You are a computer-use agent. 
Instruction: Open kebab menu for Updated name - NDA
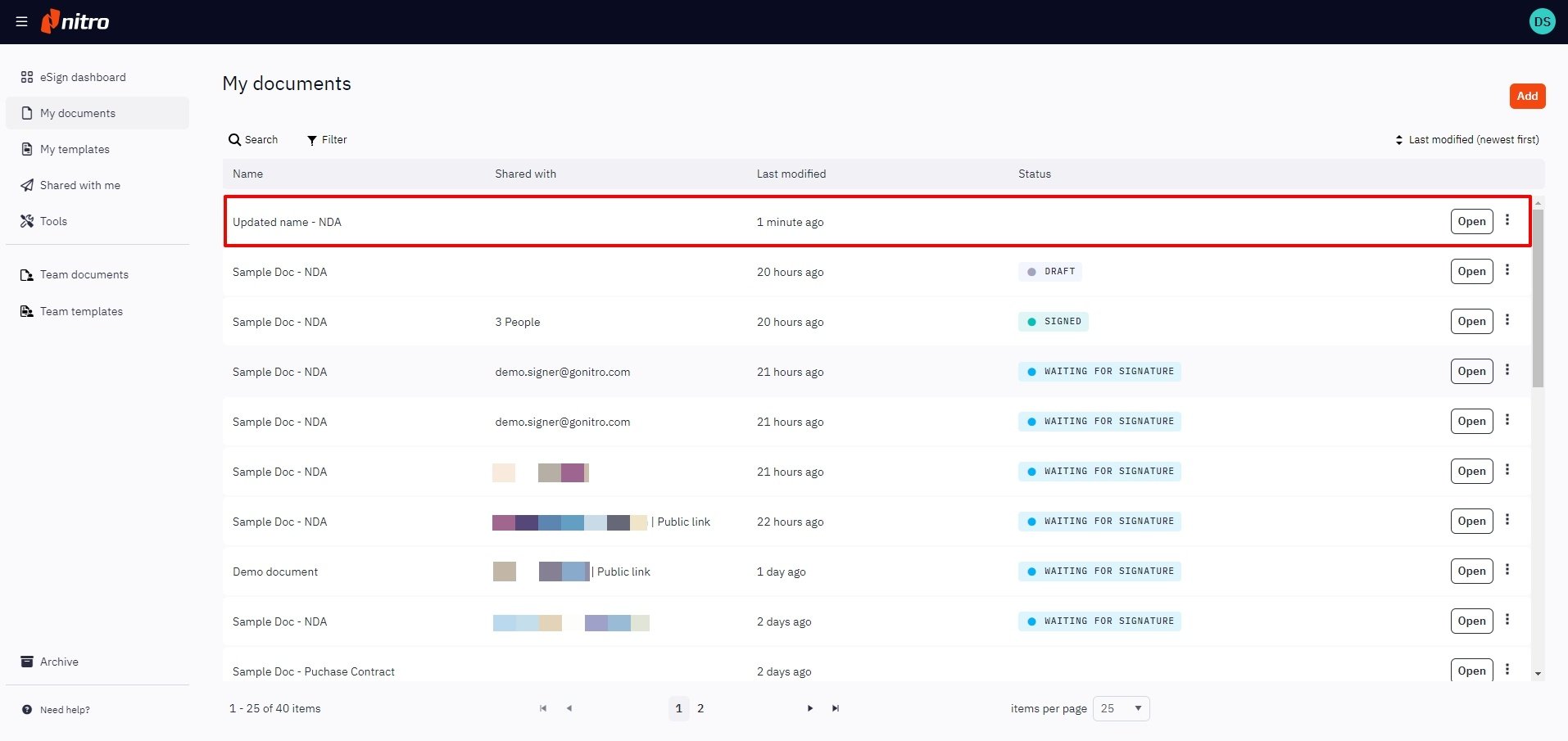pyautogui.click(x=1507, y=220)
